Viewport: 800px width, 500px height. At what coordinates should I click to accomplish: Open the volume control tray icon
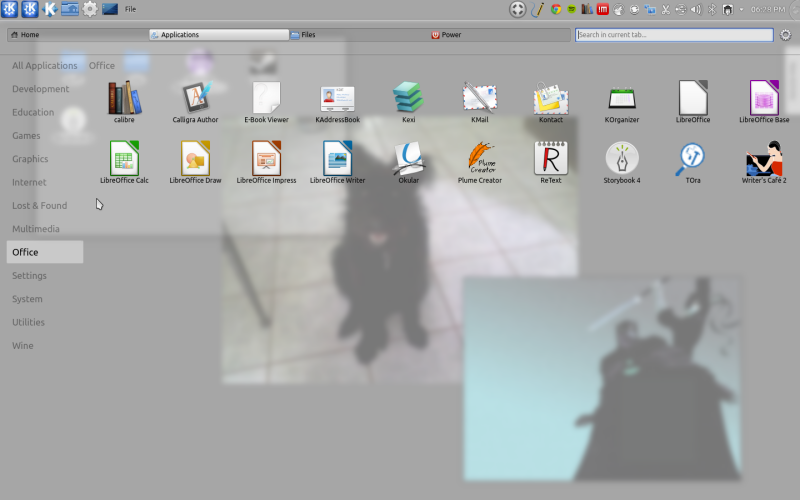click(696, 9)
